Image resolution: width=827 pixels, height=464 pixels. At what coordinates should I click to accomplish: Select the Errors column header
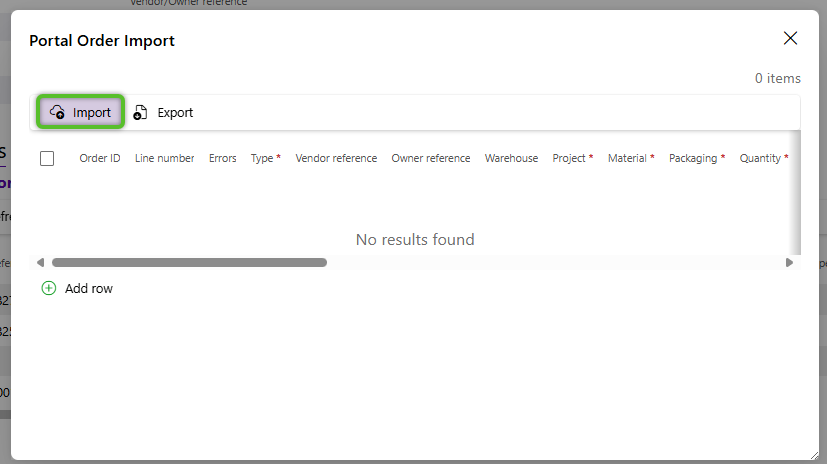coord(222,158)
